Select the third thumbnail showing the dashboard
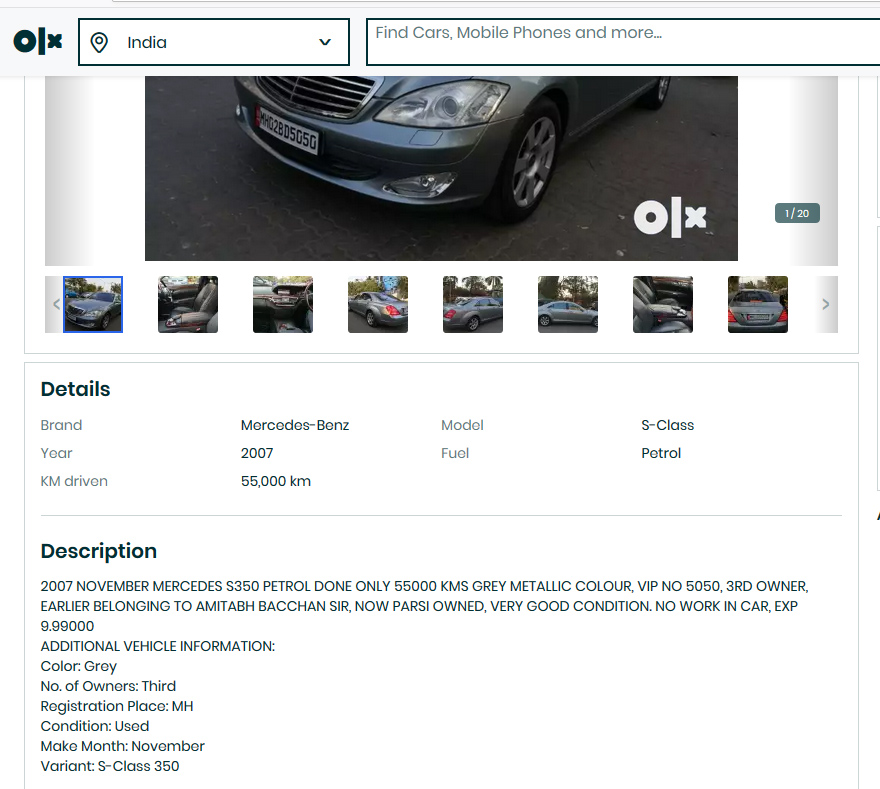Image resolution: width=880 pixels, height=789 pixels. click(283, 304)
